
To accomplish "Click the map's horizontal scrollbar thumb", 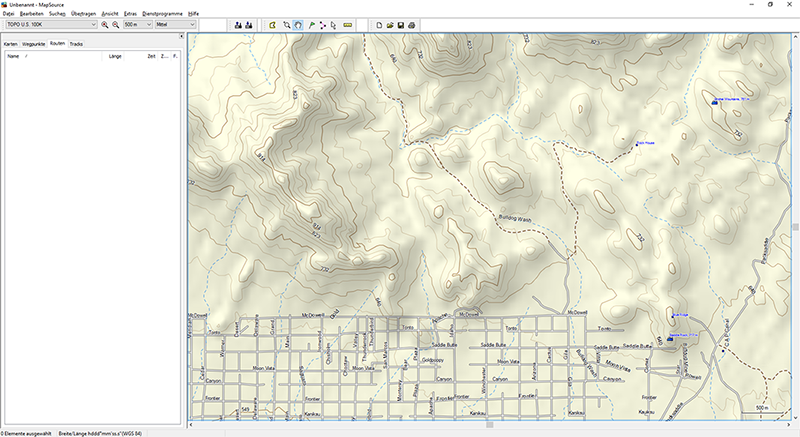I will click(489, 424).
